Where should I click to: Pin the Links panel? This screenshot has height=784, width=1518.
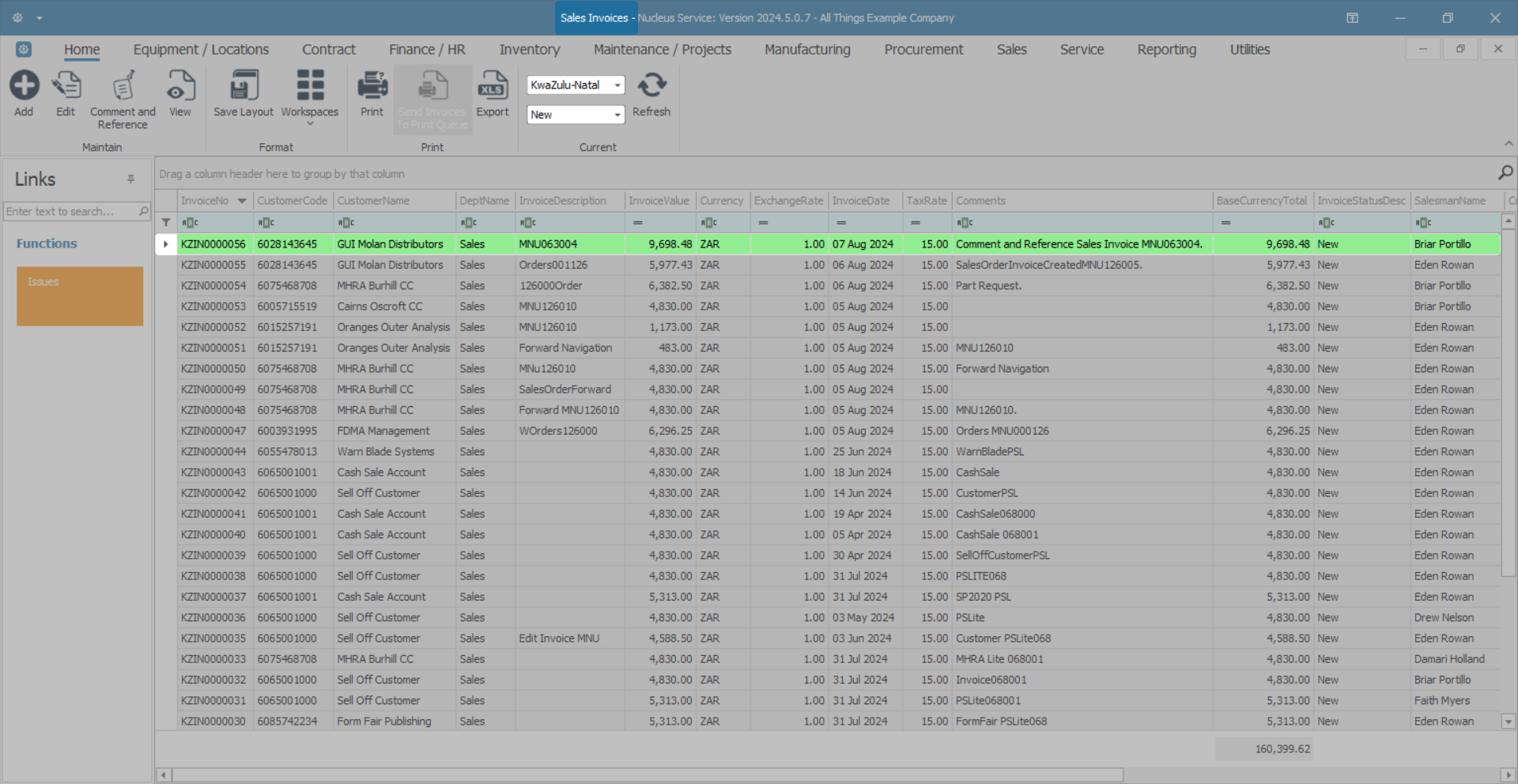[131, 179]
